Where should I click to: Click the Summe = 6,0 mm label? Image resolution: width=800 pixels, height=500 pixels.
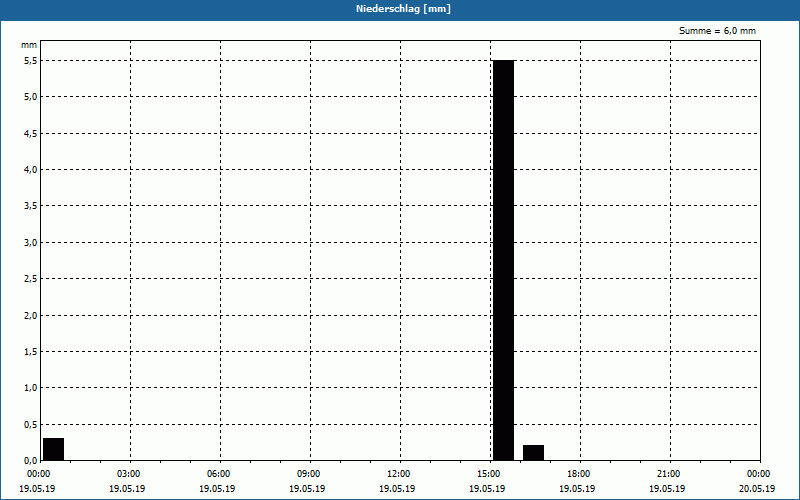point(717,31)
